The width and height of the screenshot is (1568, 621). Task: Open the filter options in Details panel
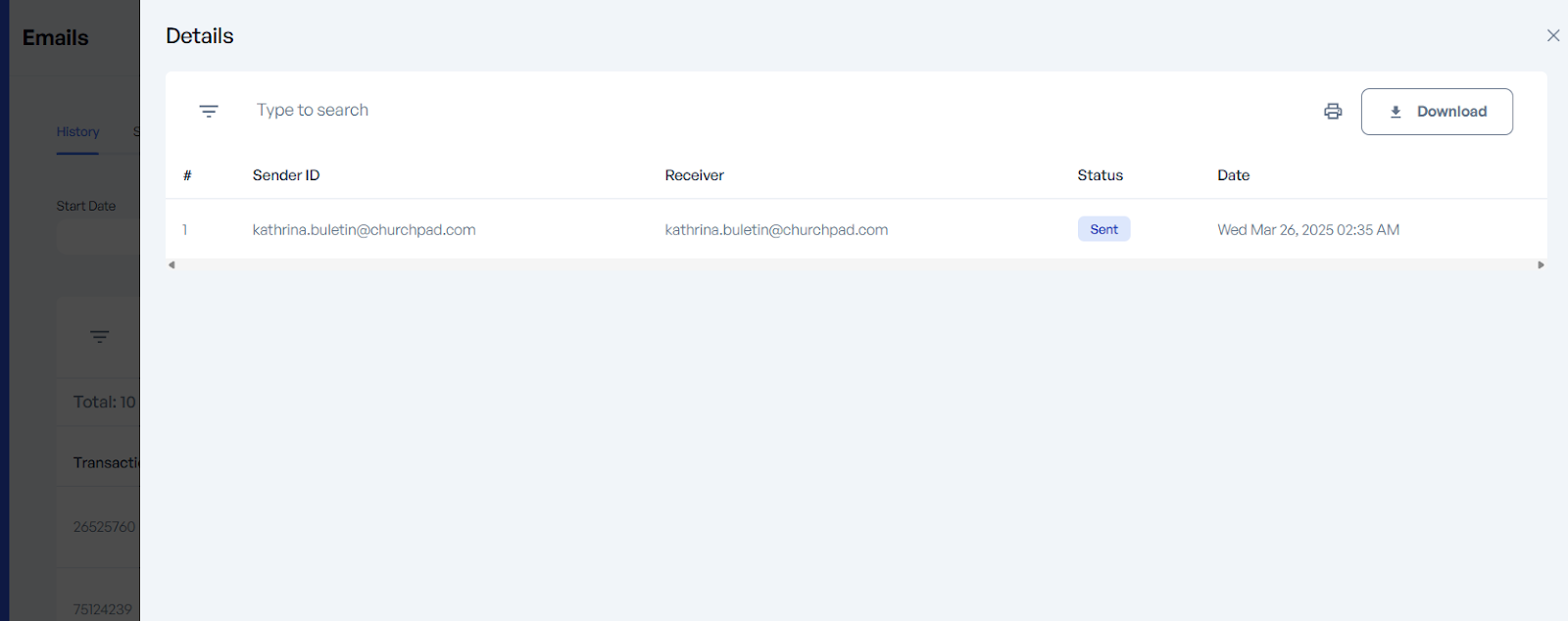point(209,111)
